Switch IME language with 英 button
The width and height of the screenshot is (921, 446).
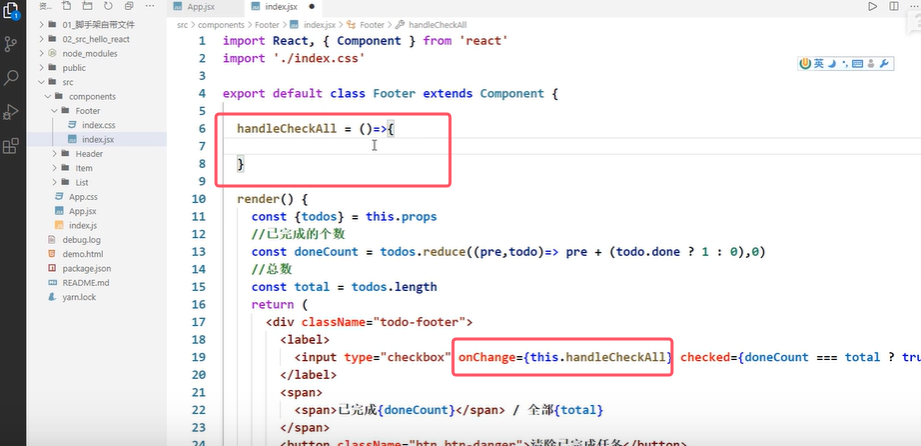(x=819, y=64)
